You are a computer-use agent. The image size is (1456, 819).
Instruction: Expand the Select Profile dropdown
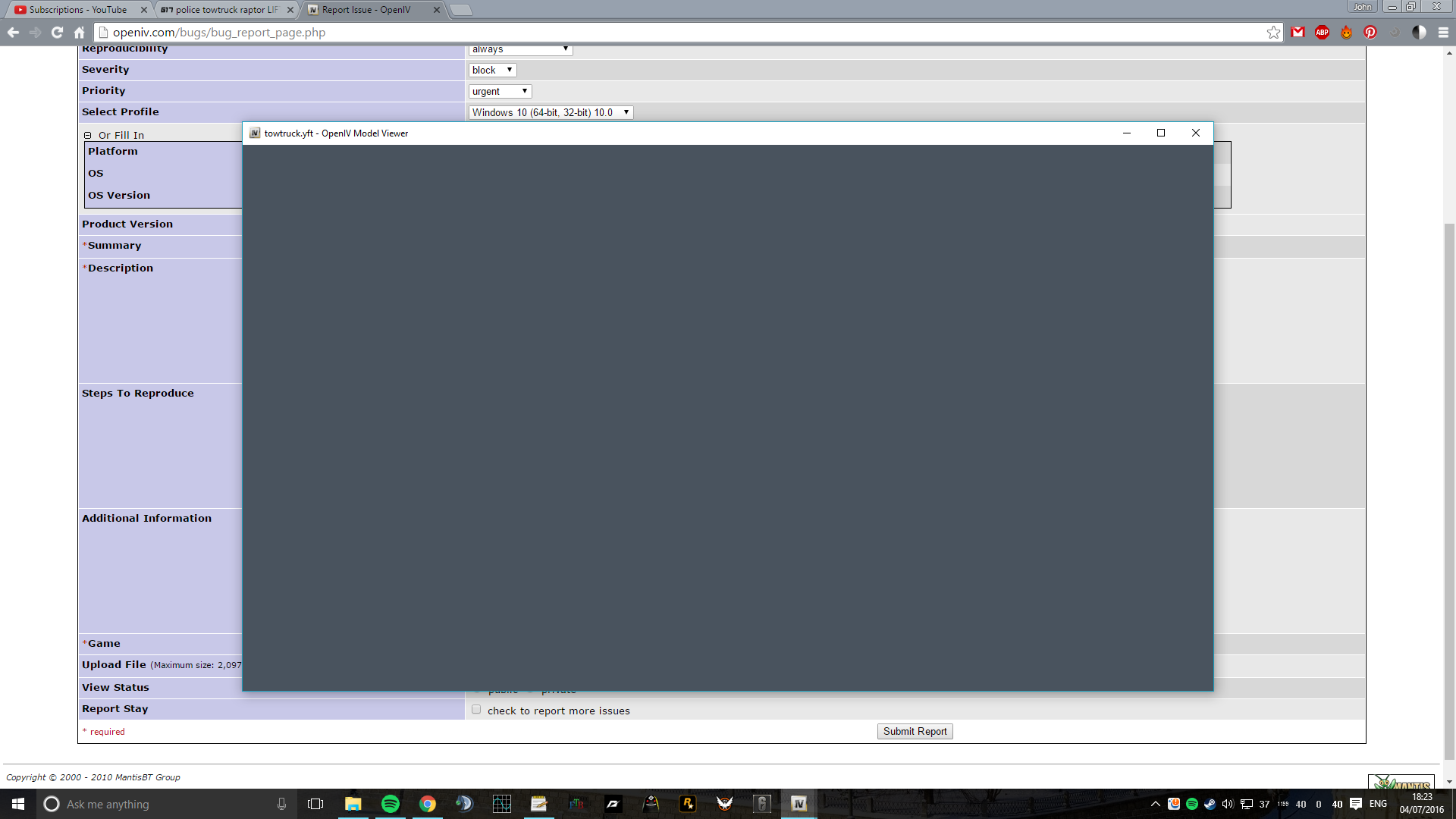pos(551,112)
